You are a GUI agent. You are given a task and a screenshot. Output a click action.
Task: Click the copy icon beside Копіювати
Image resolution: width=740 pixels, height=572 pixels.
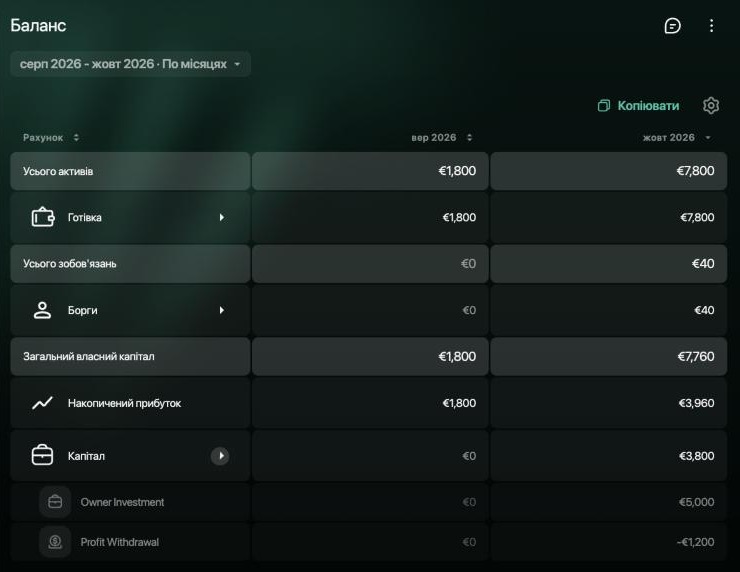click(x=604, y=106)
